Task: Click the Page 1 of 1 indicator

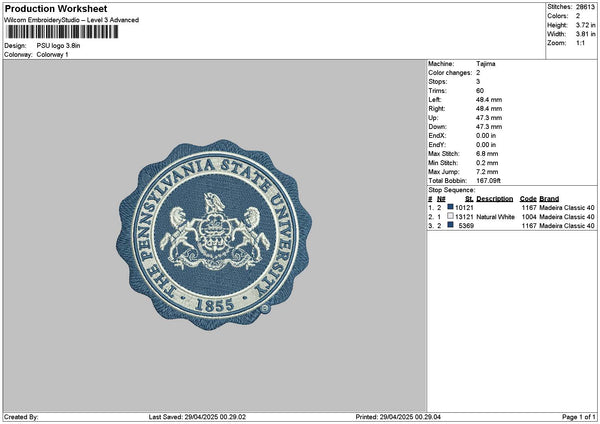Action: pos(579,417)
